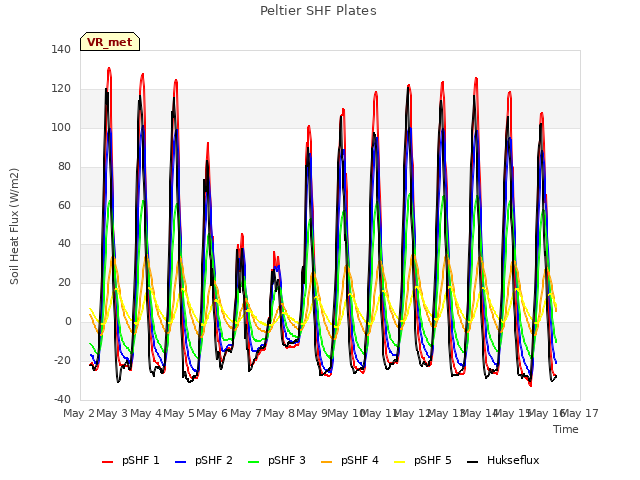Click the 20 y-axis tick label

point(64,282)
